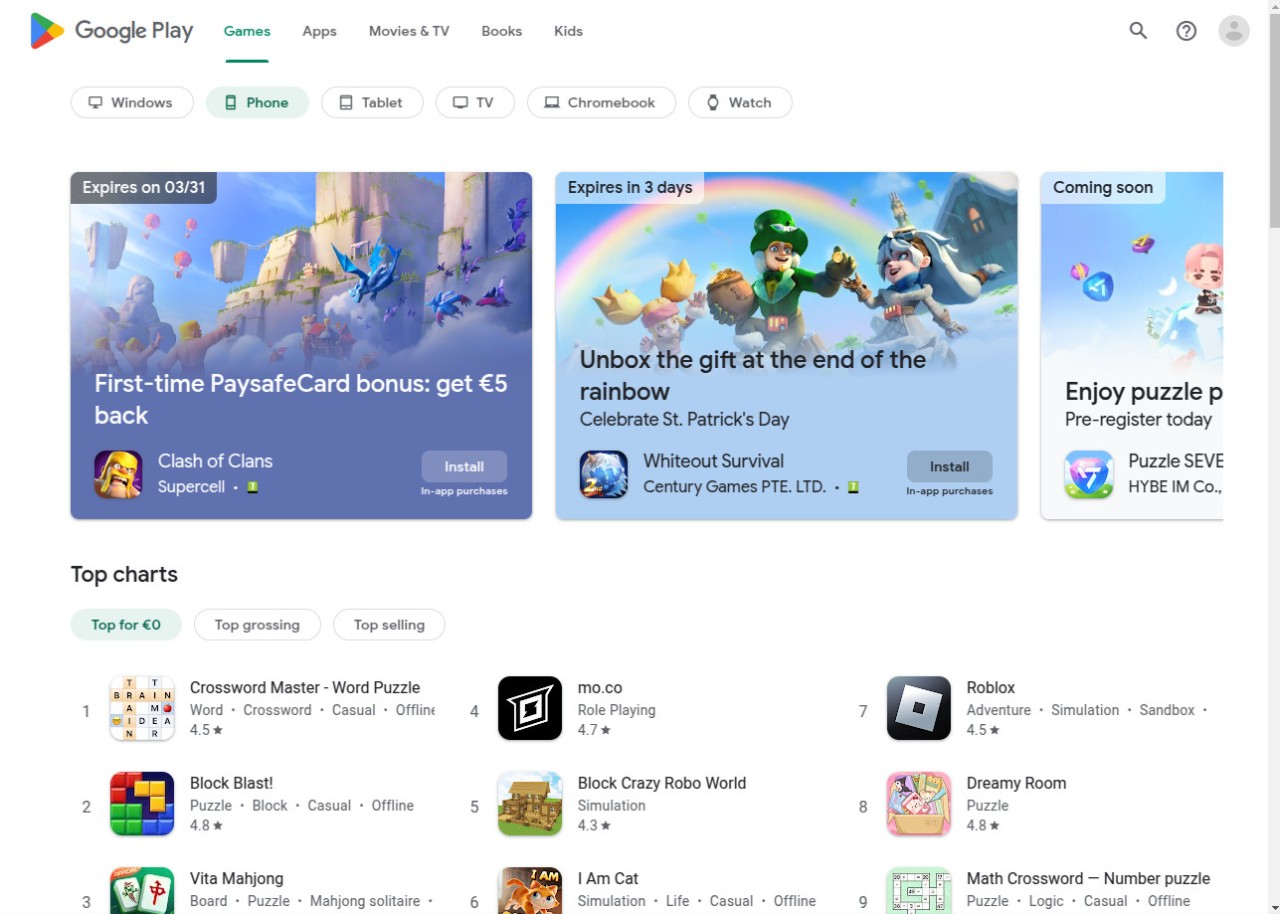Select the TV device filter chip
This screenshot has height=914, width=1280.
click(x=475, y=102)
